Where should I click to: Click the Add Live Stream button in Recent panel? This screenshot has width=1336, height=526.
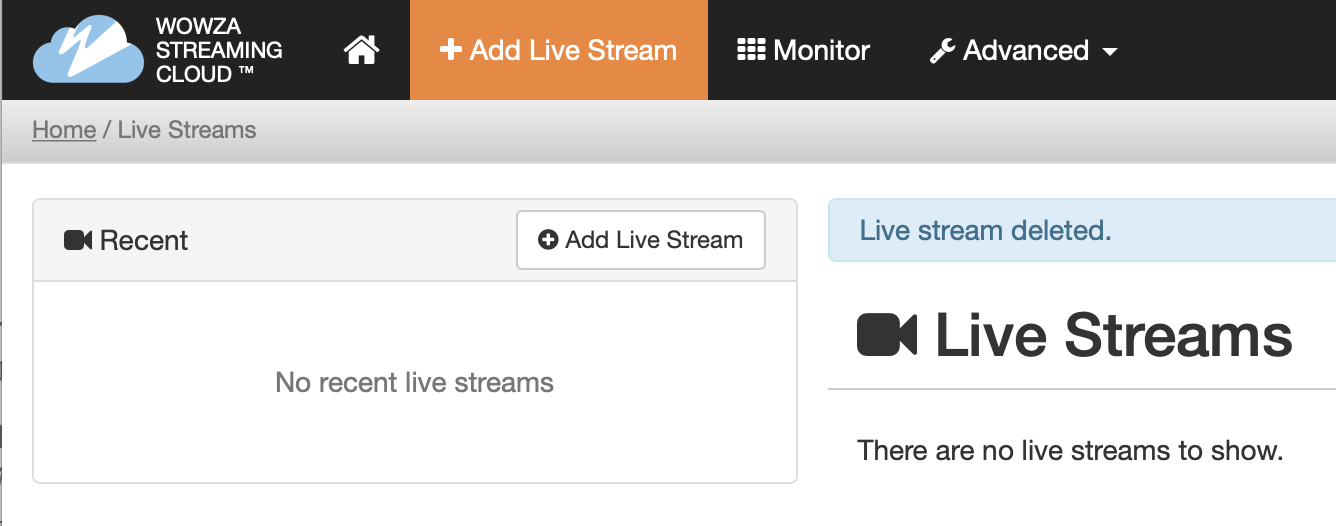click(641, 240)
